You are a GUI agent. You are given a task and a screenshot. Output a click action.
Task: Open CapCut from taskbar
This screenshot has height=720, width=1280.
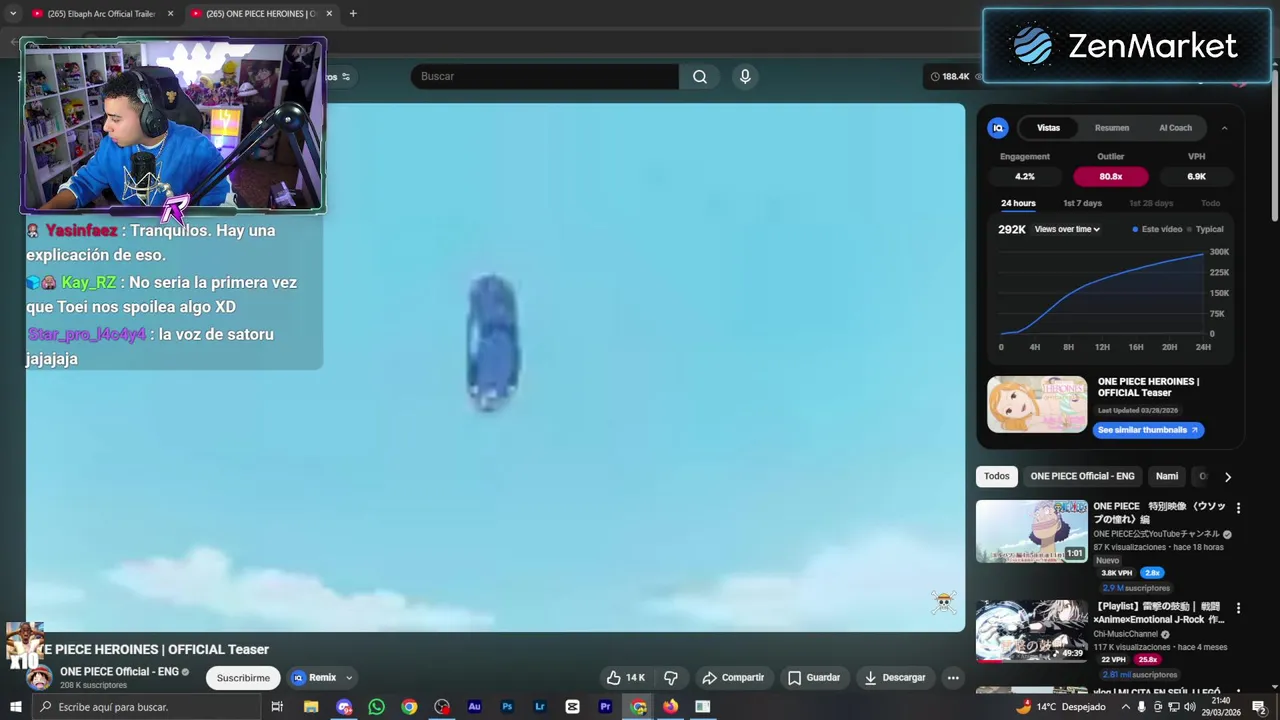(572, 707)
